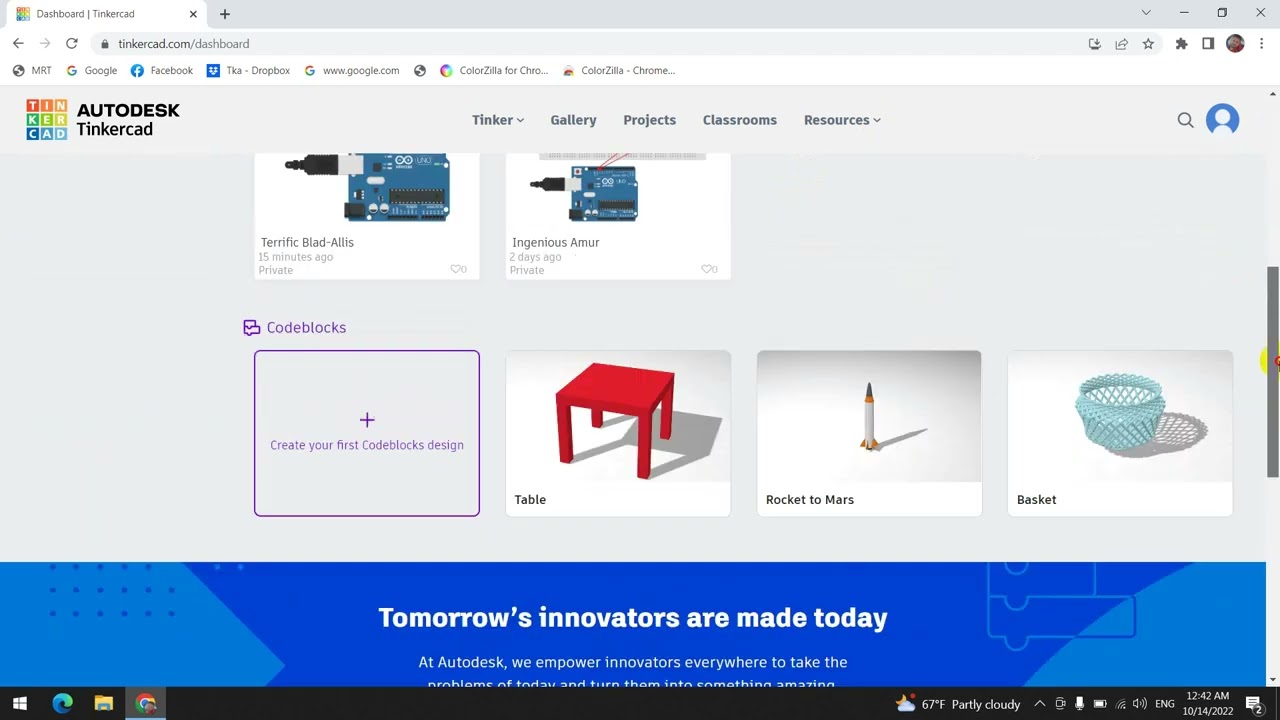Open the Classrooms page
The image size is (1280, 720).
point(740,120)
